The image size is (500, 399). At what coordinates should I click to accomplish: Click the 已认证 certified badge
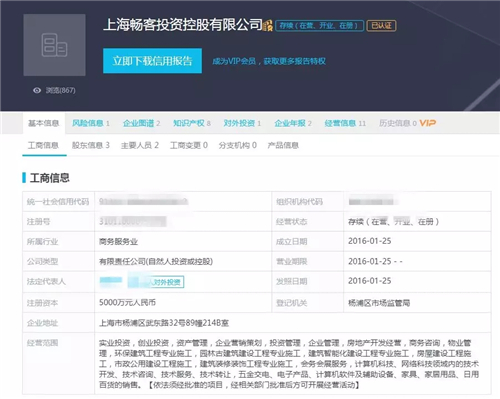381,26
